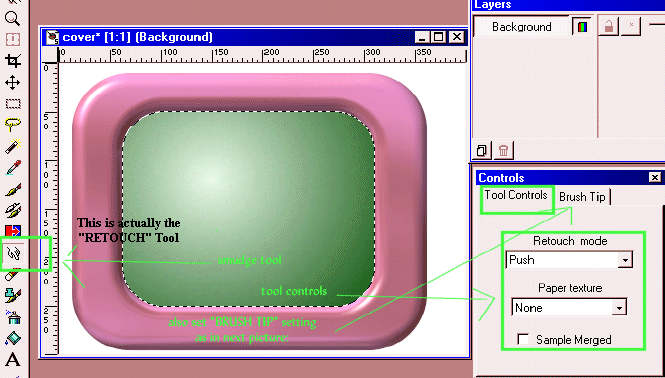Select the rectangular Selection tool
665x378 pixels.
click(x=13, y=104)
